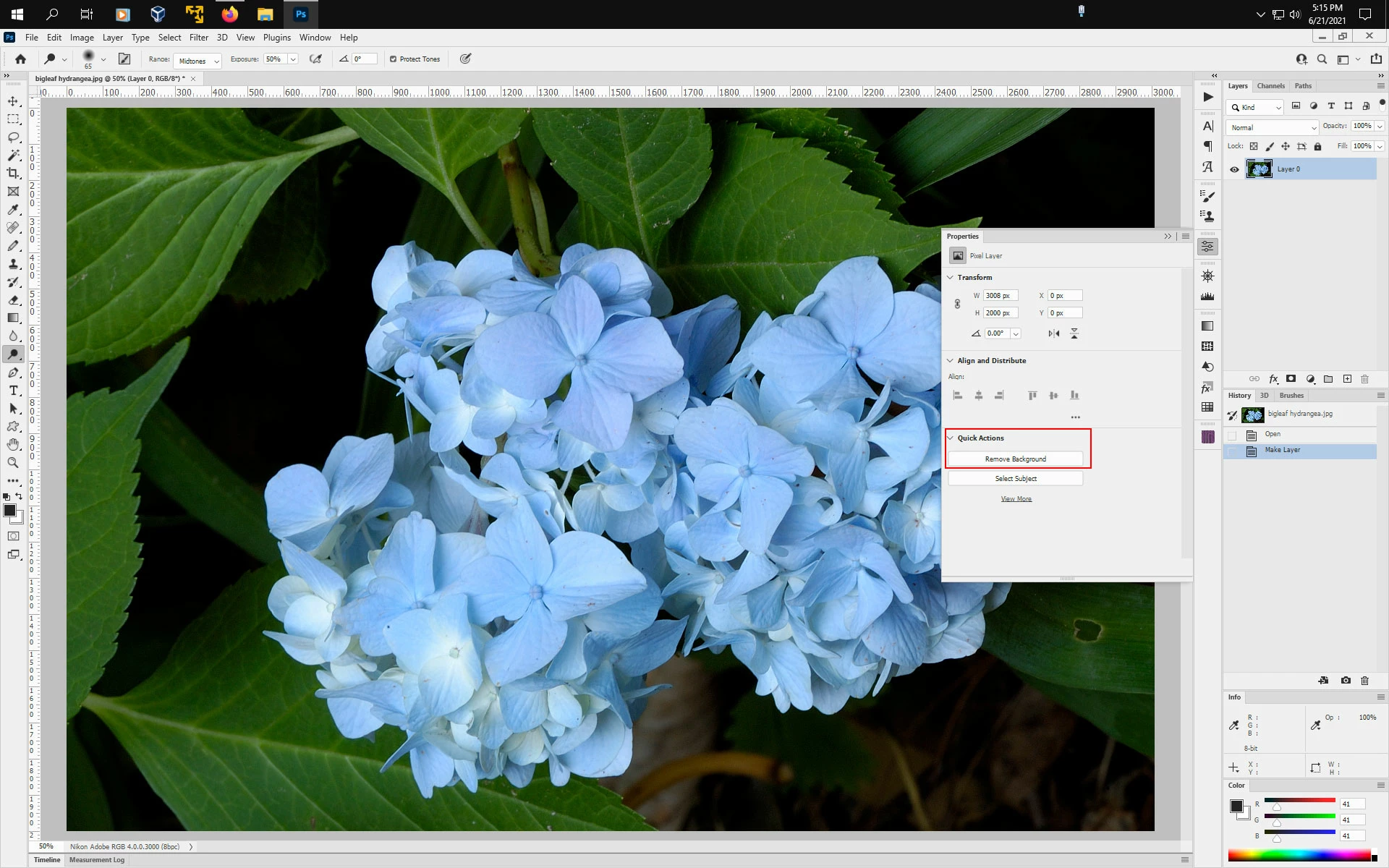Image resolution: width=1389 pixels, height=868 pixels.
Task: Select the Lasso tool
Action: coord(13,137)
